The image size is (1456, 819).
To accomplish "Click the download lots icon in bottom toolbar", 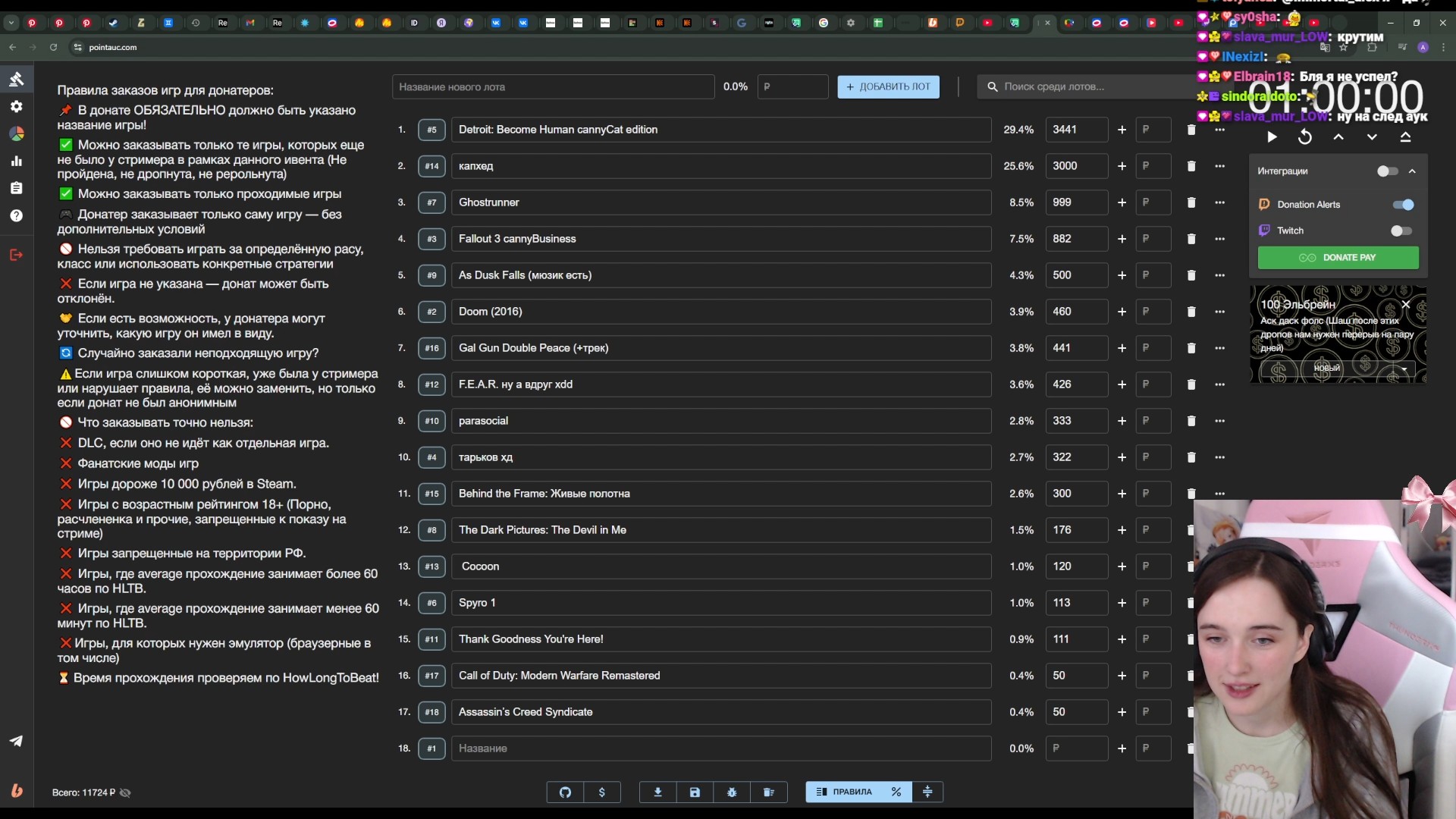I will pos(657,792).
